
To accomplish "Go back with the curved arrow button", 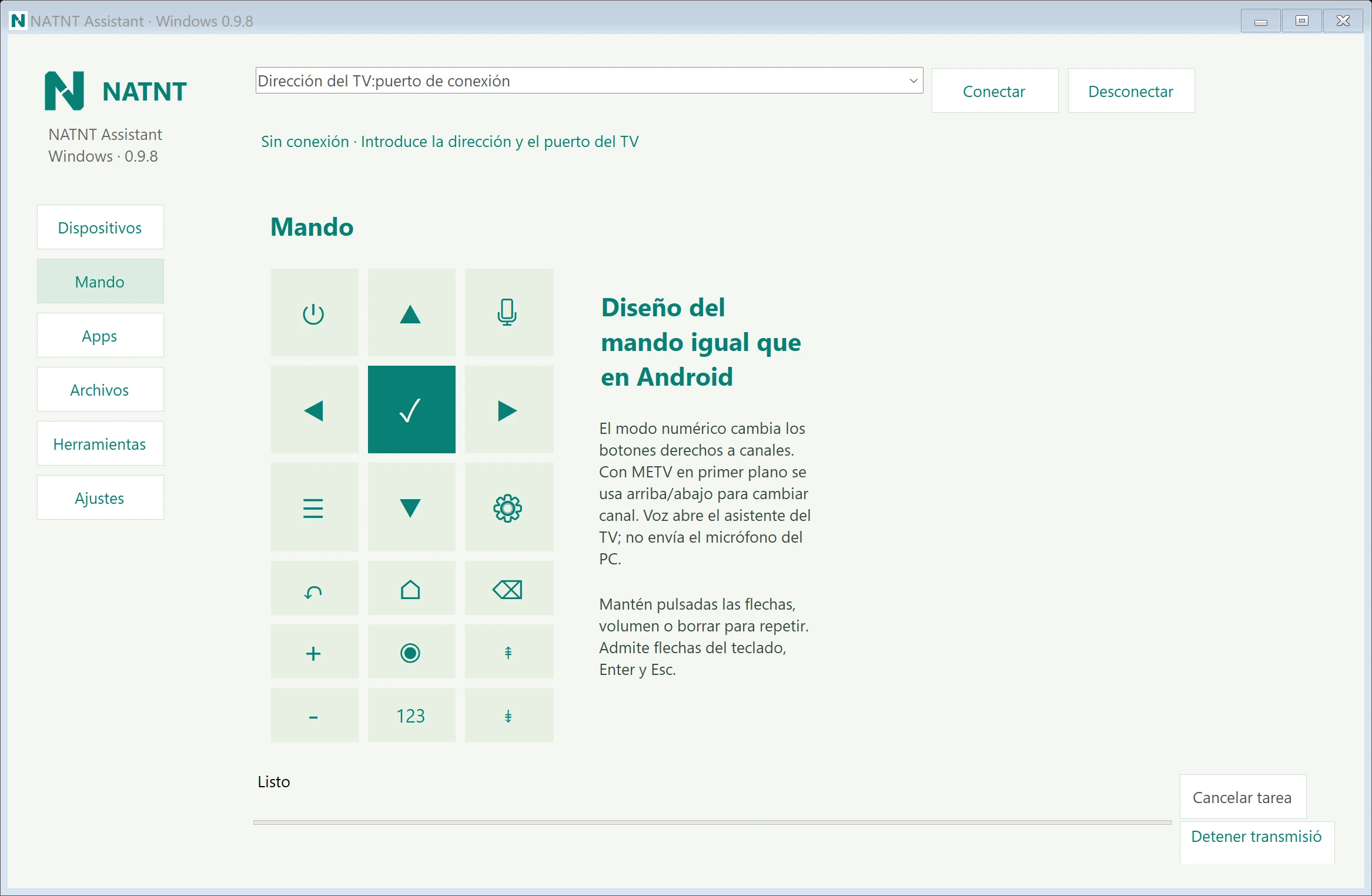I will pos(314,589).
